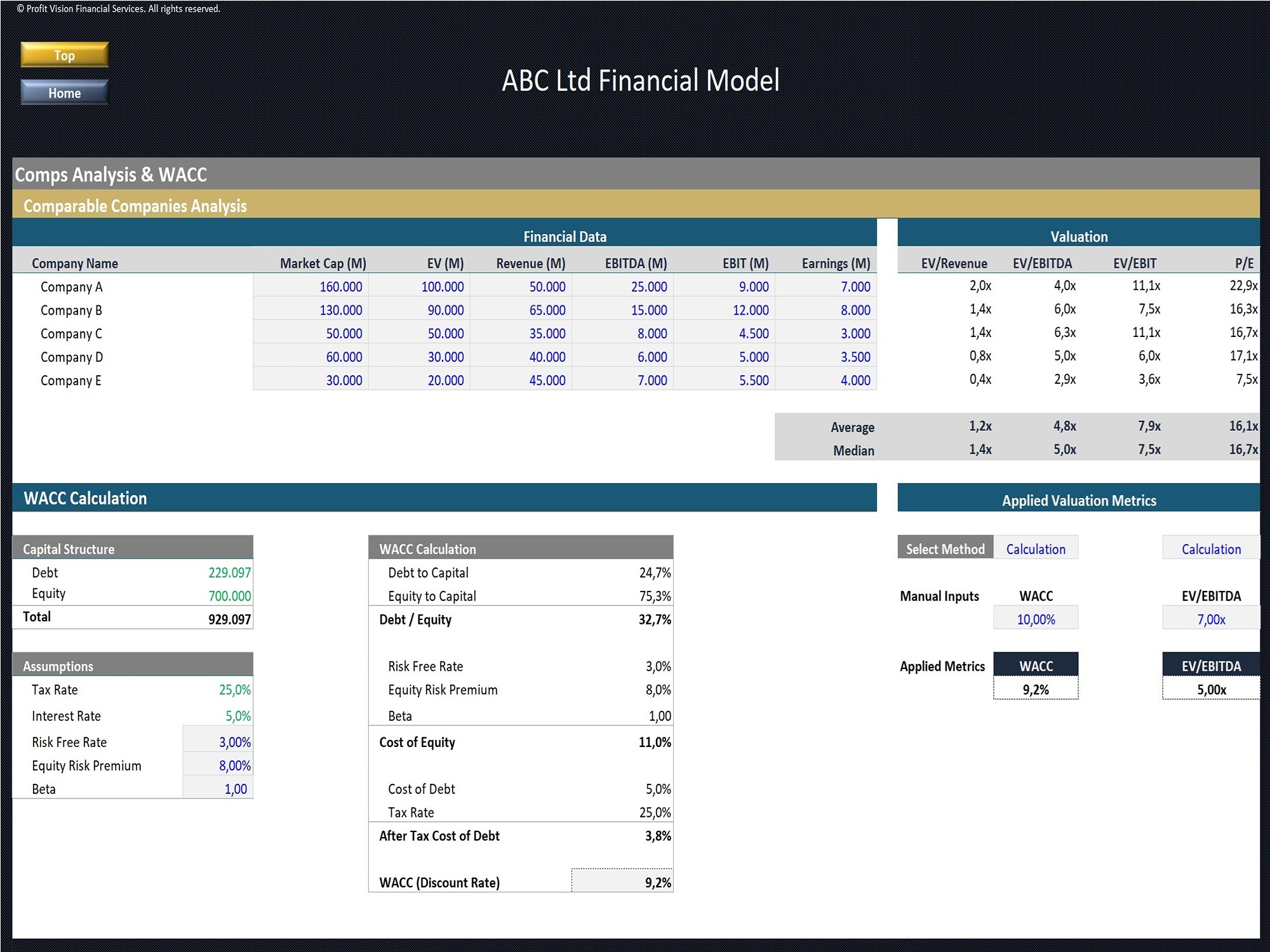Select the Debt value 229.097 cell
Screen dimensions: 1270x952
tap(229, 572)
